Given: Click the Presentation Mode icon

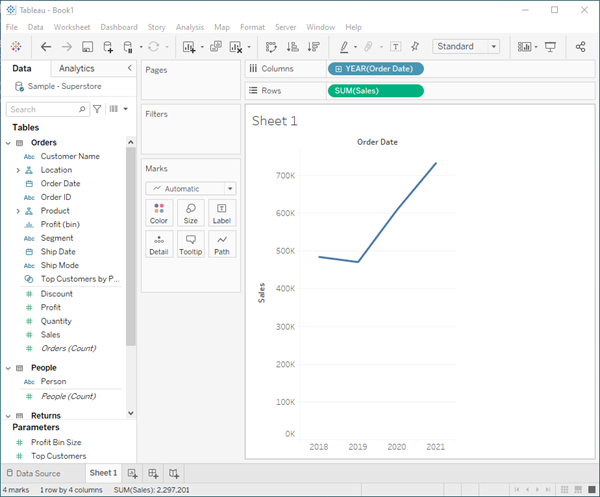Looking at the screenshot, I should tap(550, 47).
